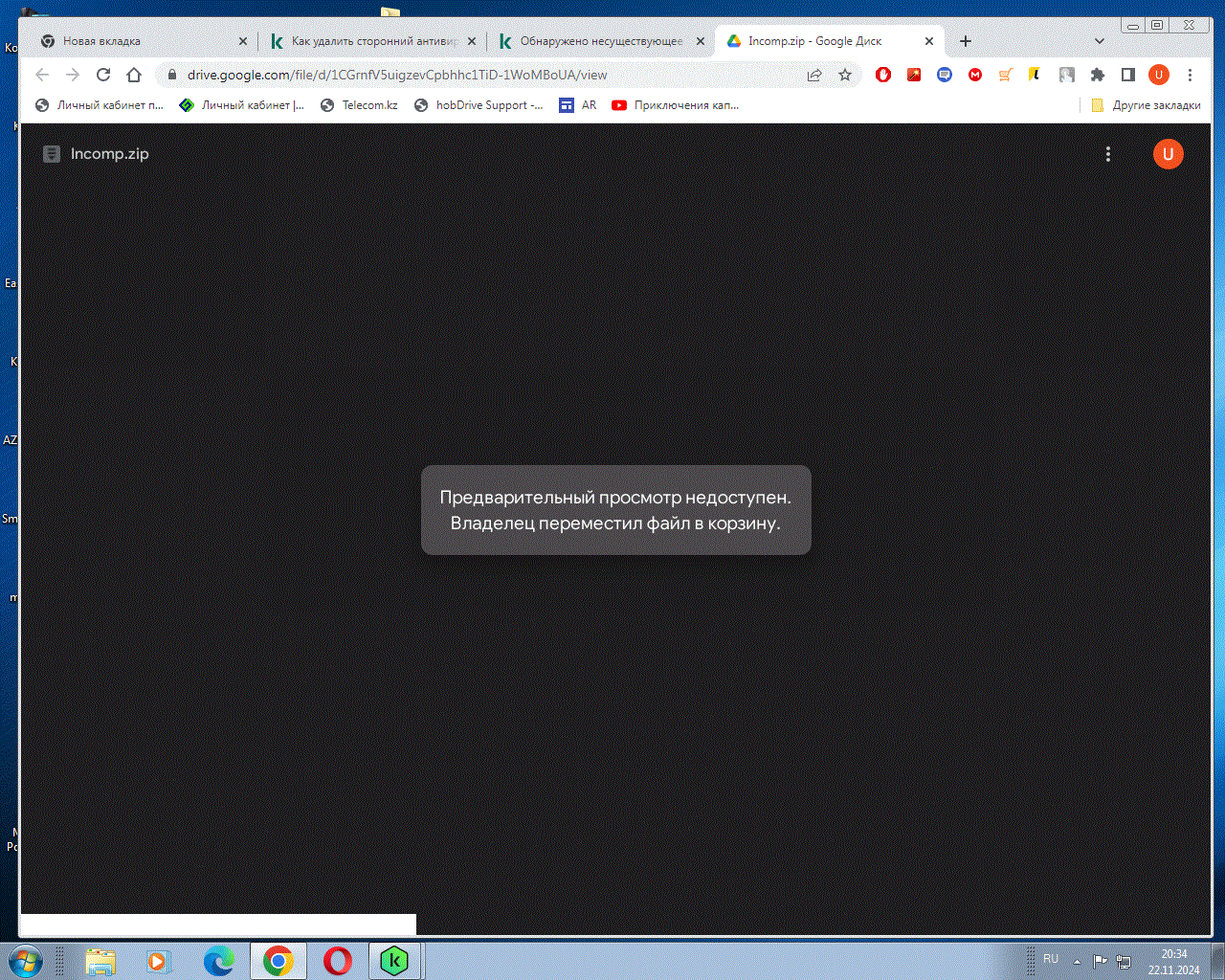The height and width of the screenshot is (980, 1225).
Task: Open the MEGA extension icon
Action: 975,74
